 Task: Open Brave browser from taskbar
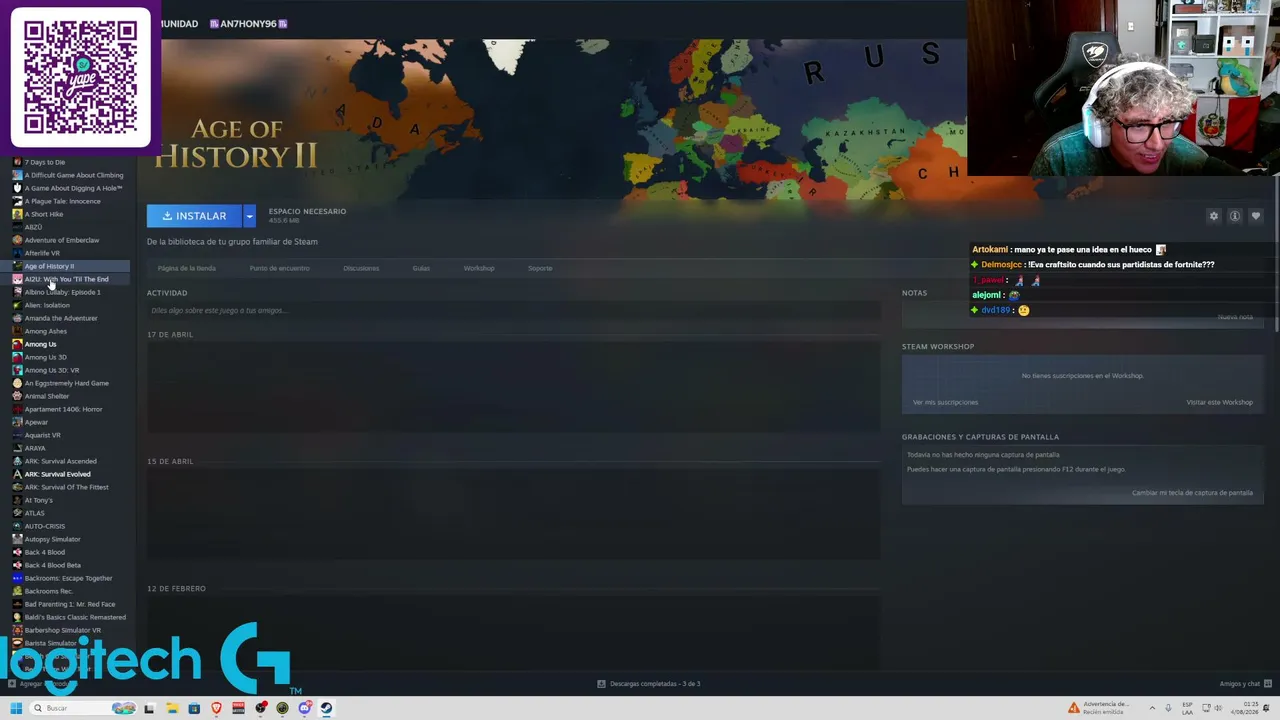coord(216,708)
